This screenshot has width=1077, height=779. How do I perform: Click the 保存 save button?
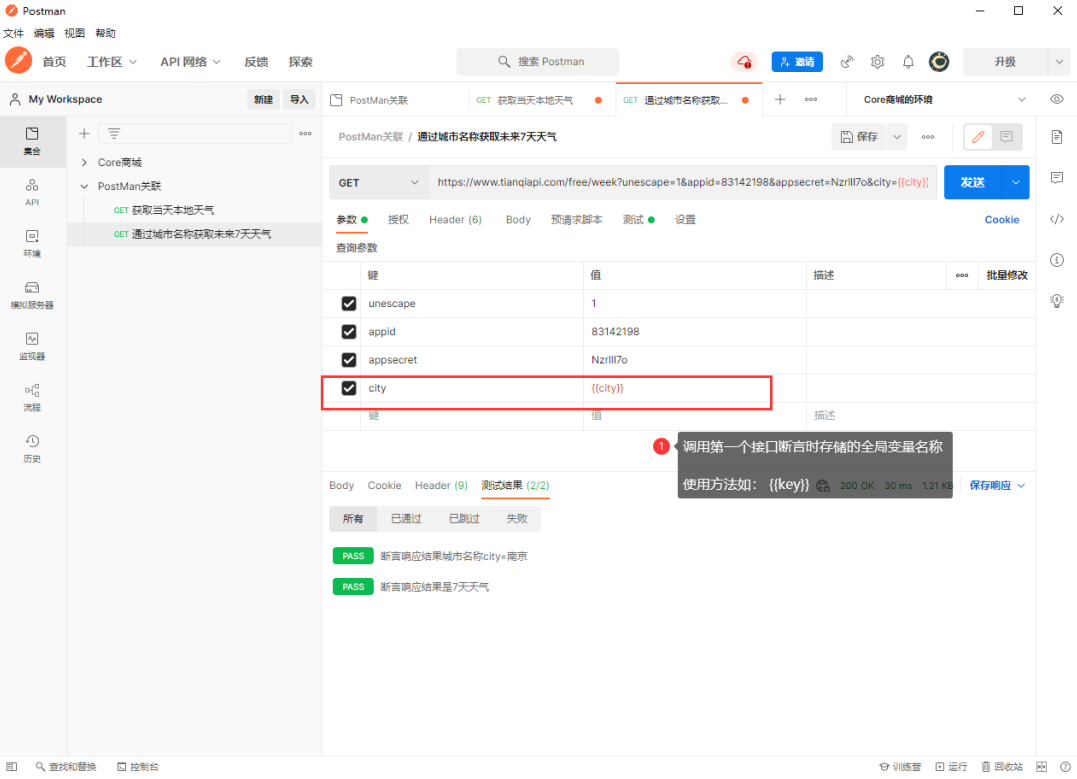tap(859, 137)
